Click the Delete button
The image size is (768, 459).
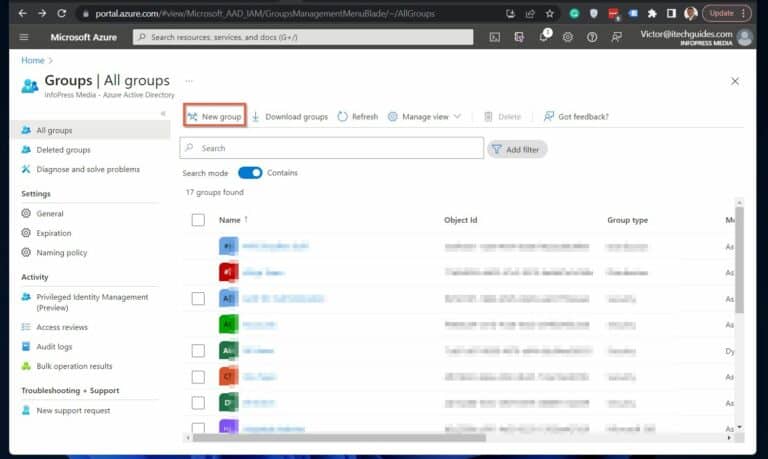tap(503, 117)
